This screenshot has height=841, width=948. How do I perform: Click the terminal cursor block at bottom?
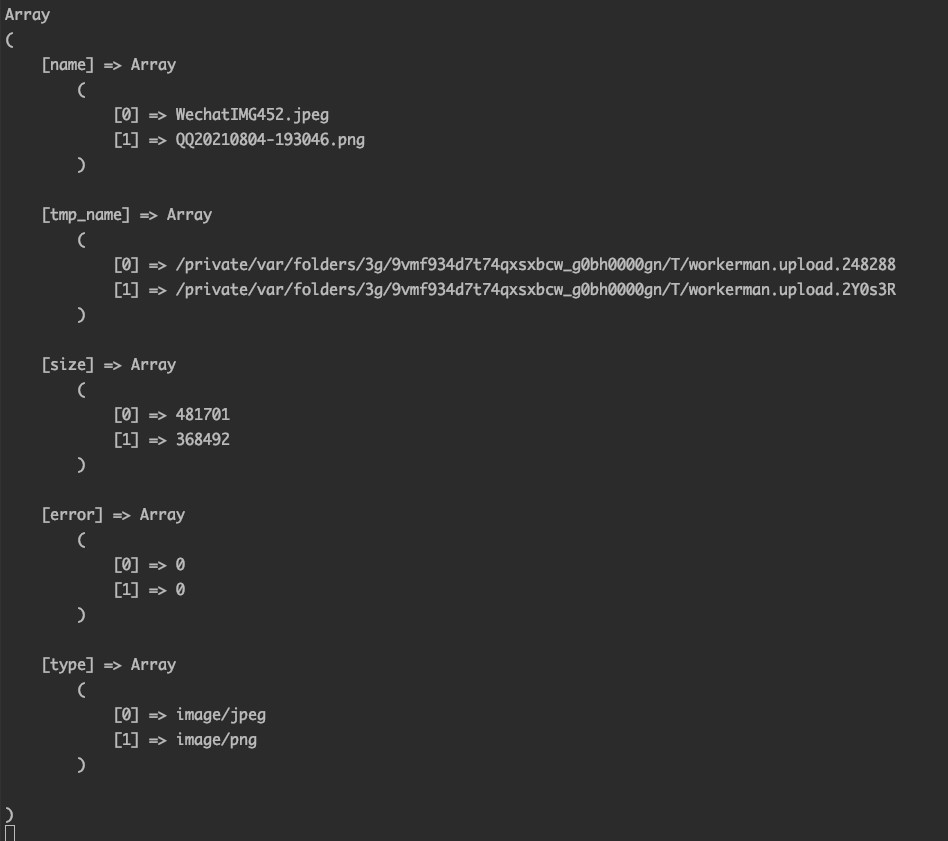click(10, 833)
